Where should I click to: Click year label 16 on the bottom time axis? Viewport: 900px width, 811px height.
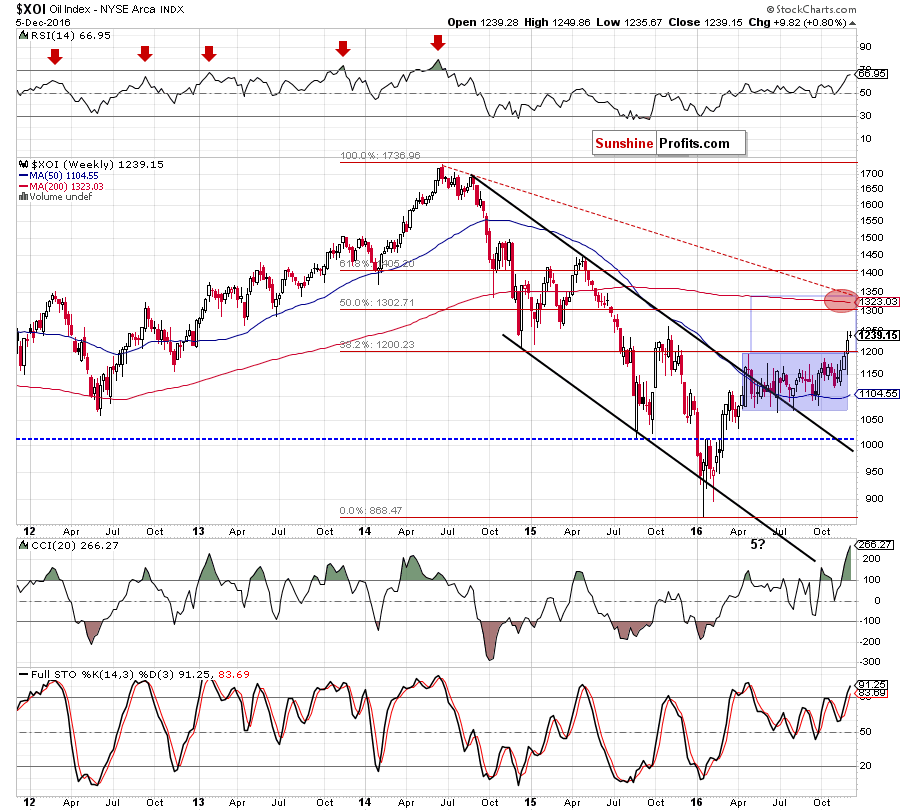tap(696, 802)
